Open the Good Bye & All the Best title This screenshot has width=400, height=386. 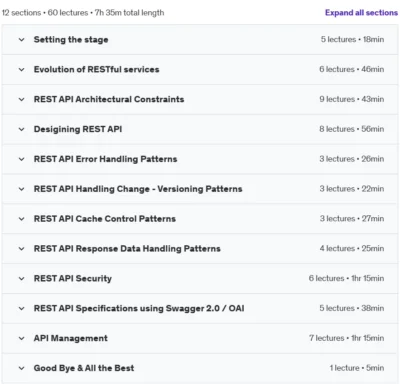pyautogui.click(x=84, y=368)
